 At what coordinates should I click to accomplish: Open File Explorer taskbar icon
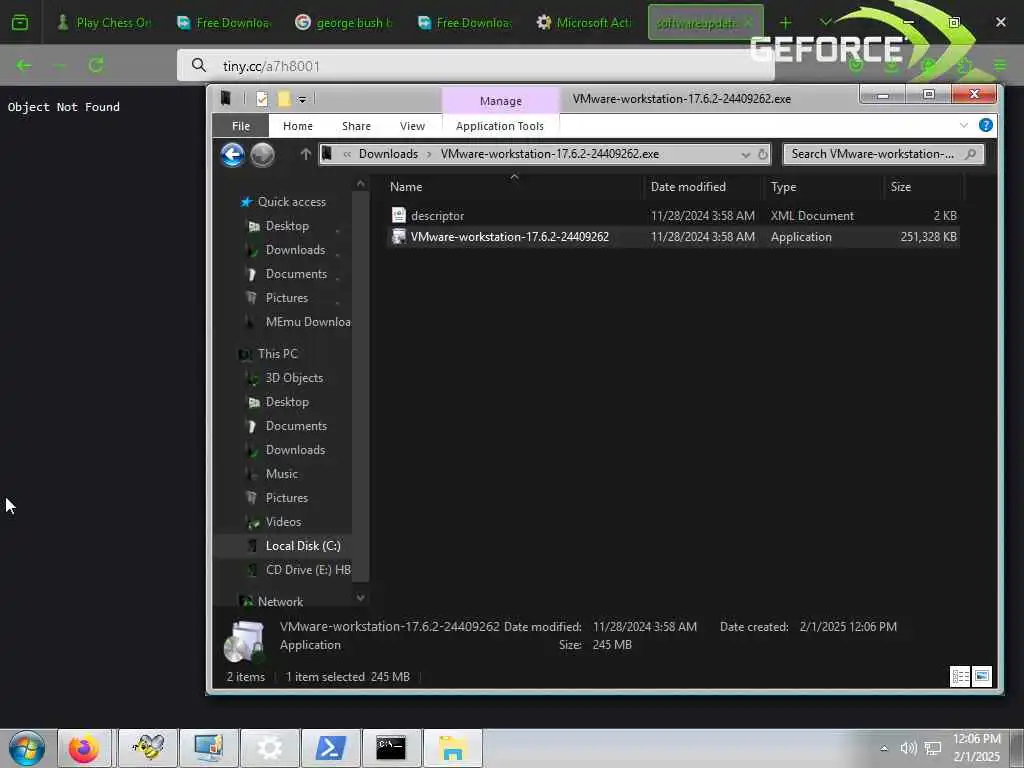pos(452,748)
